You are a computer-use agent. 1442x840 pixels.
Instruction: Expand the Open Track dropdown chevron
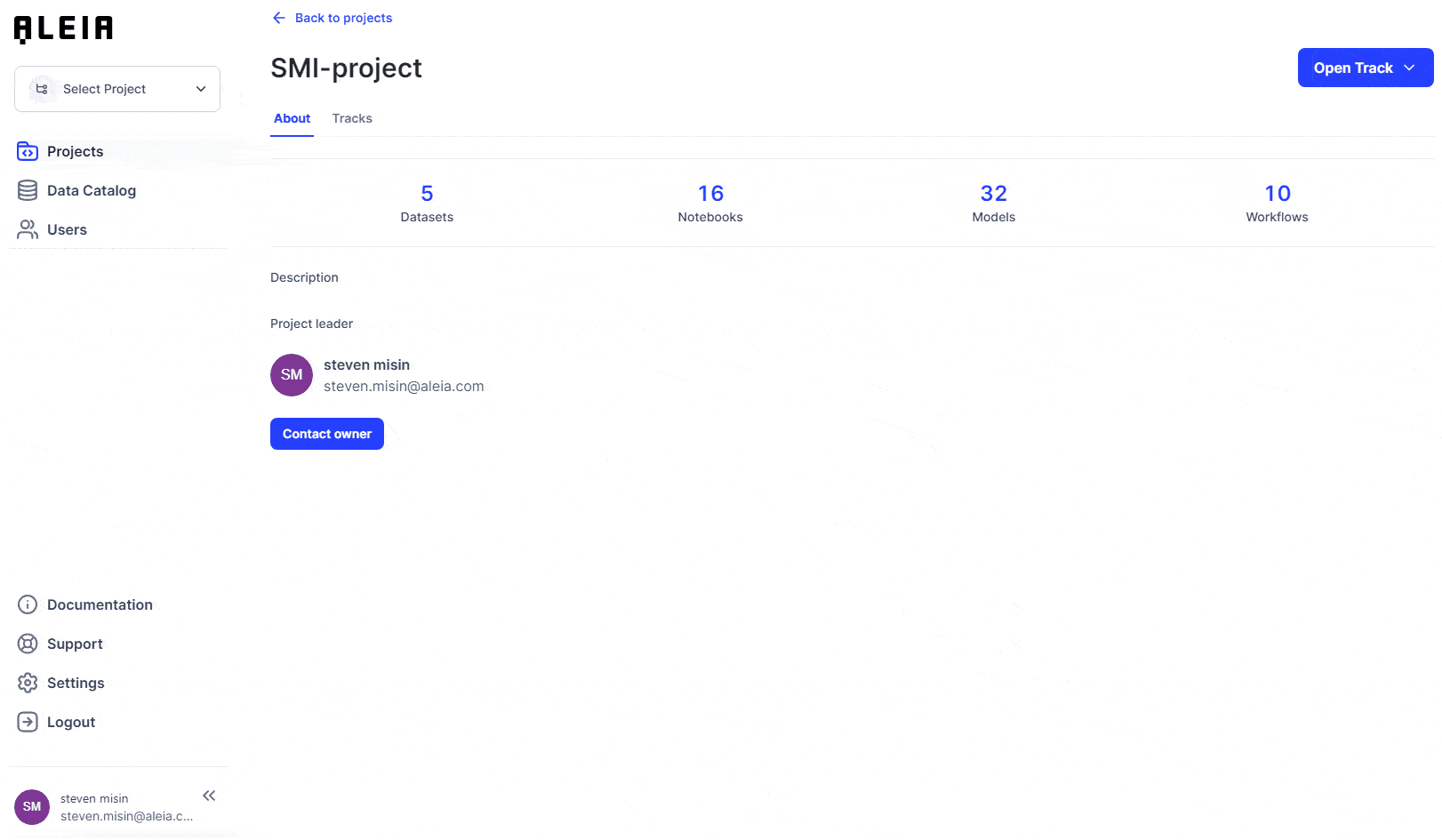coord(1408,67)
